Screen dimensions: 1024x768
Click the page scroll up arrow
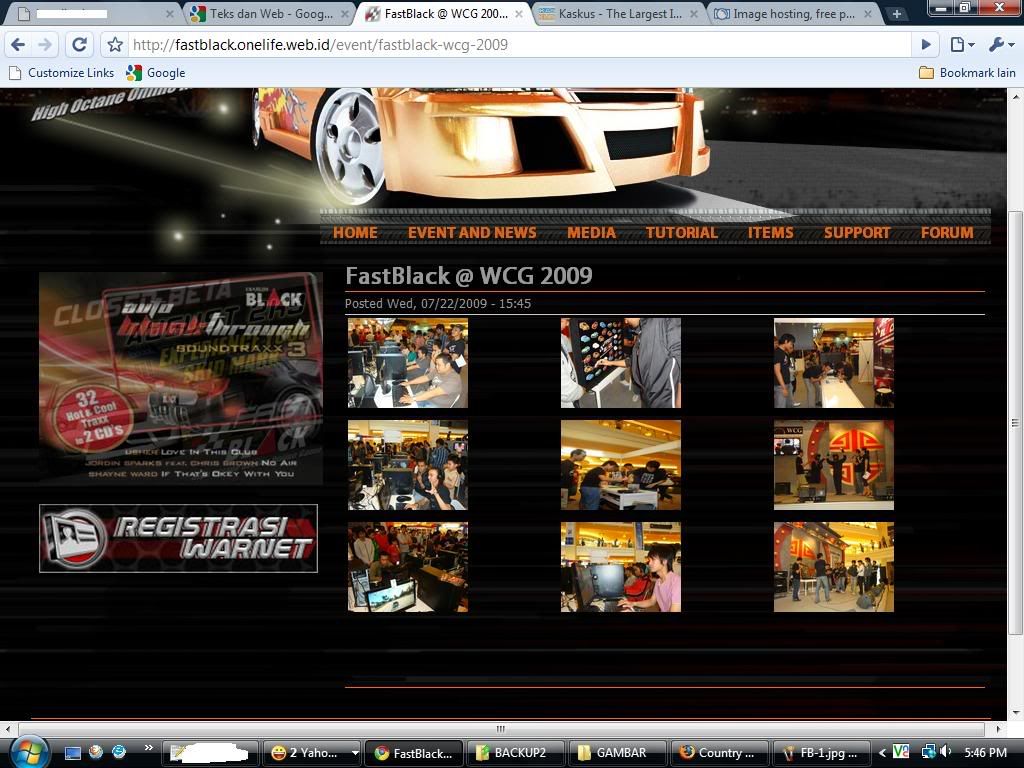tap(1015, 97)
